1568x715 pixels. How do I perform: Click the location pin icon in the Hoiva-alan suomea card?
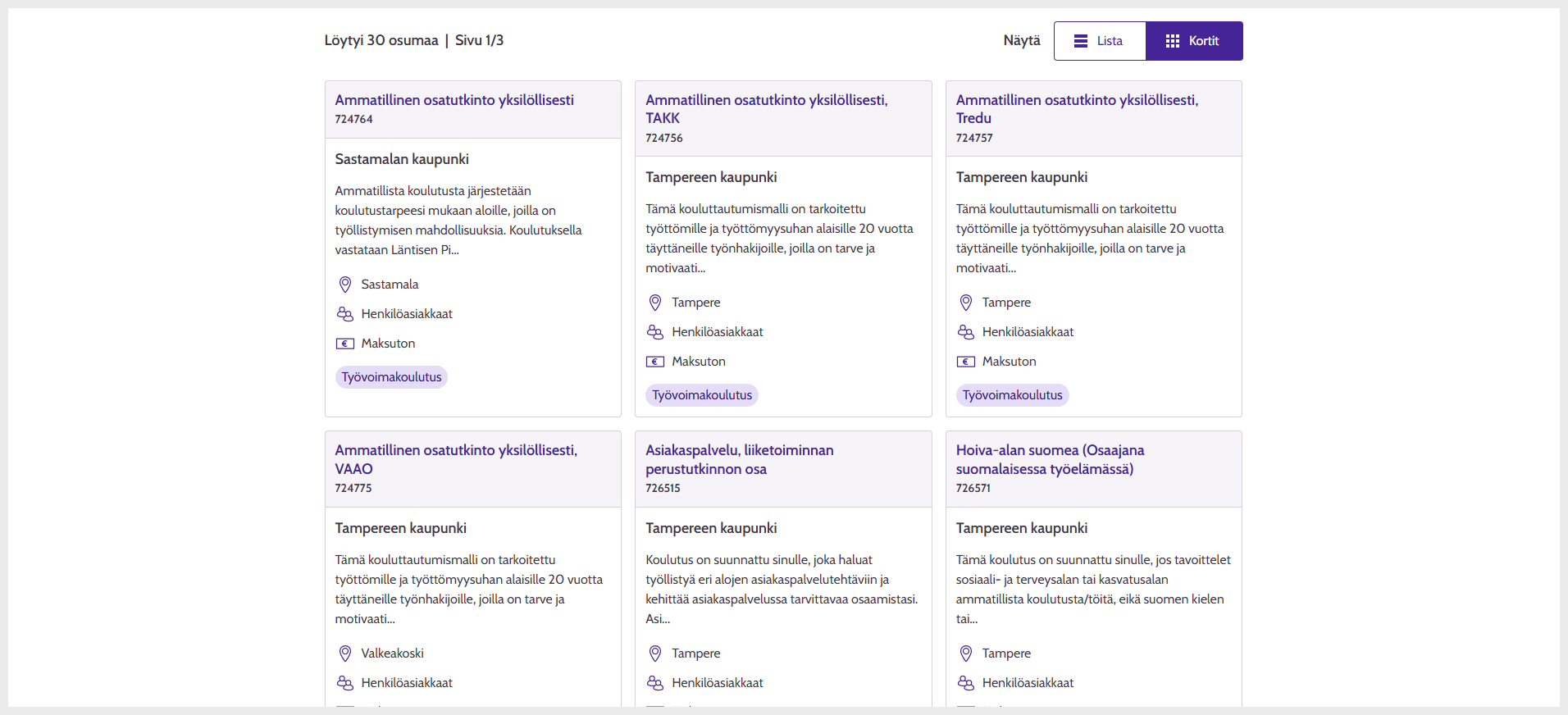[x=966, y=654]
